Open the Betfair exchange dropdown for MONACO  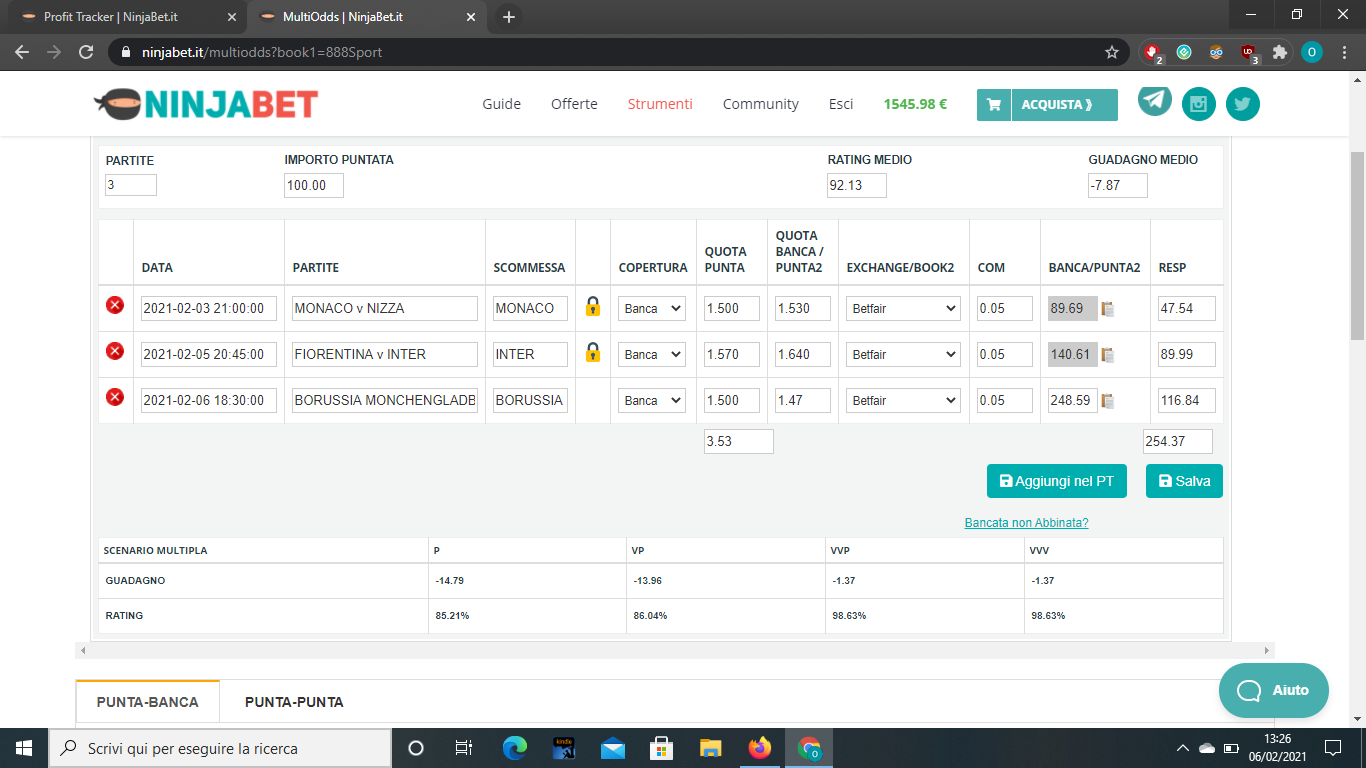[903, 308]
